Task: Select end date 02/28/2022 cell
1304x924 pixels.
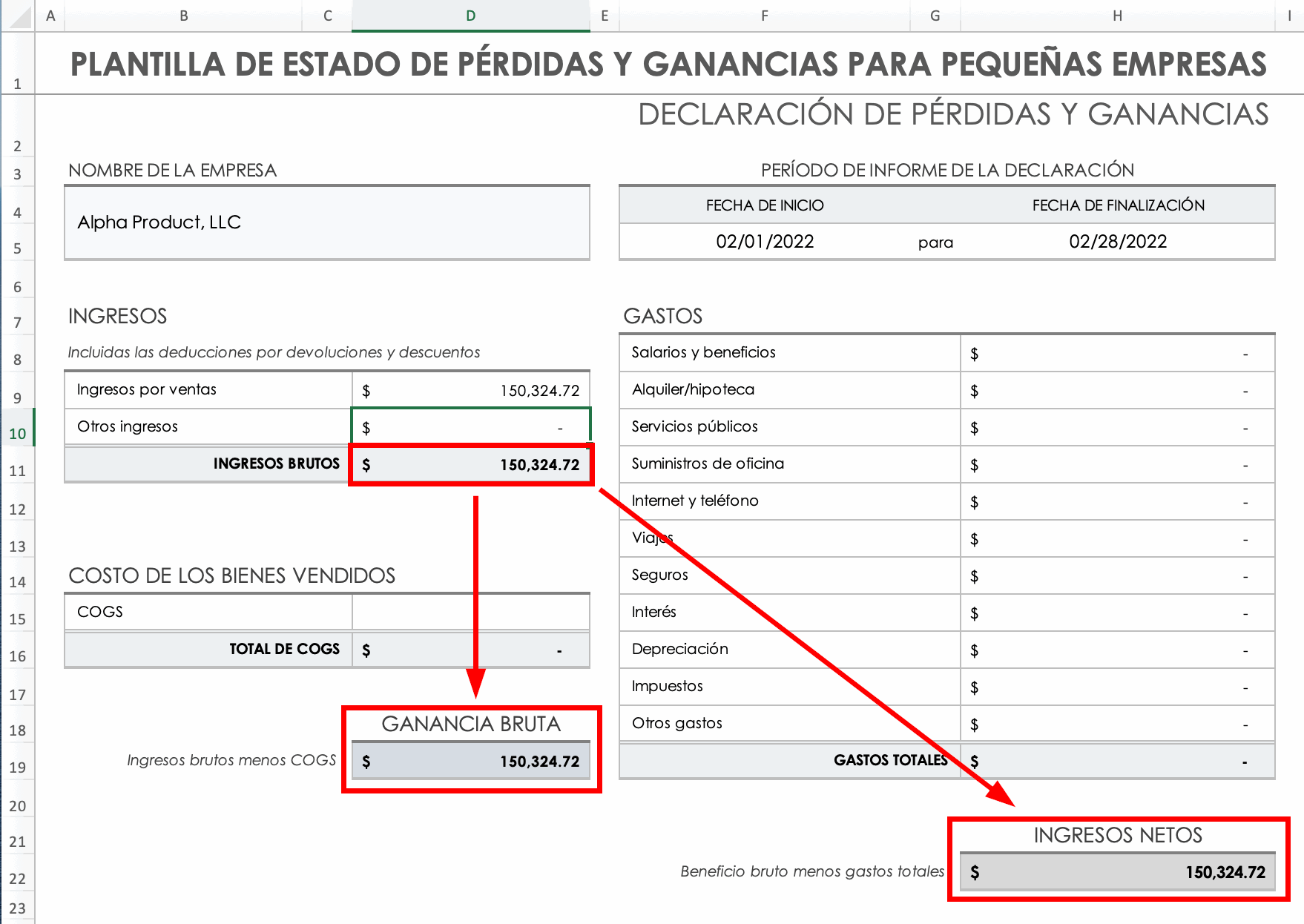Action: 1118,242
